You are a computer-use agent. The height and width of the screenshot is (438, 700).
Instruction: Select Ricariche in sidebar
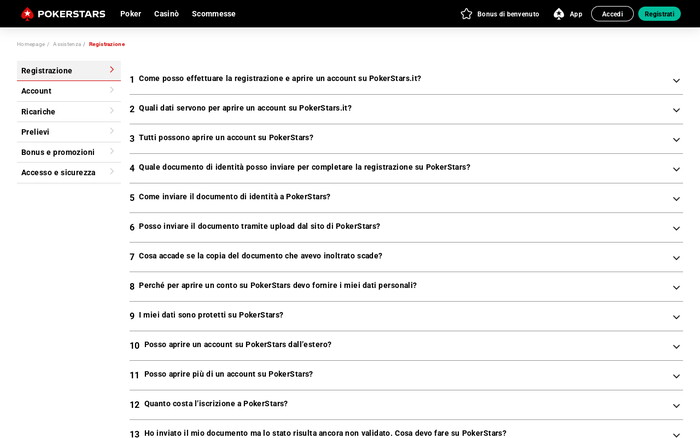[69, 112]
